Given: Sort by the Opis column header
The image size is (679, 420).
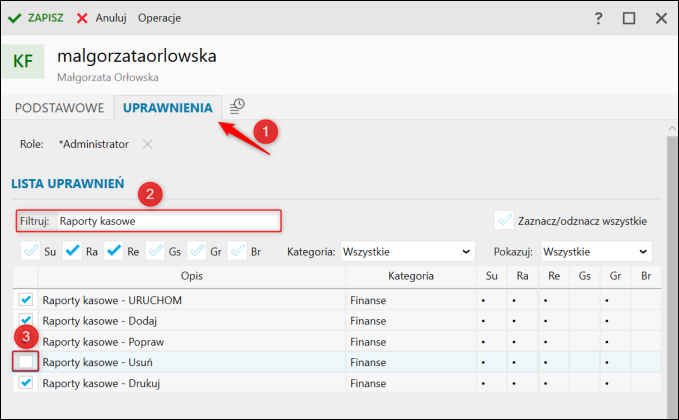Looking at the screenshot, I should (x=192, y=276).
